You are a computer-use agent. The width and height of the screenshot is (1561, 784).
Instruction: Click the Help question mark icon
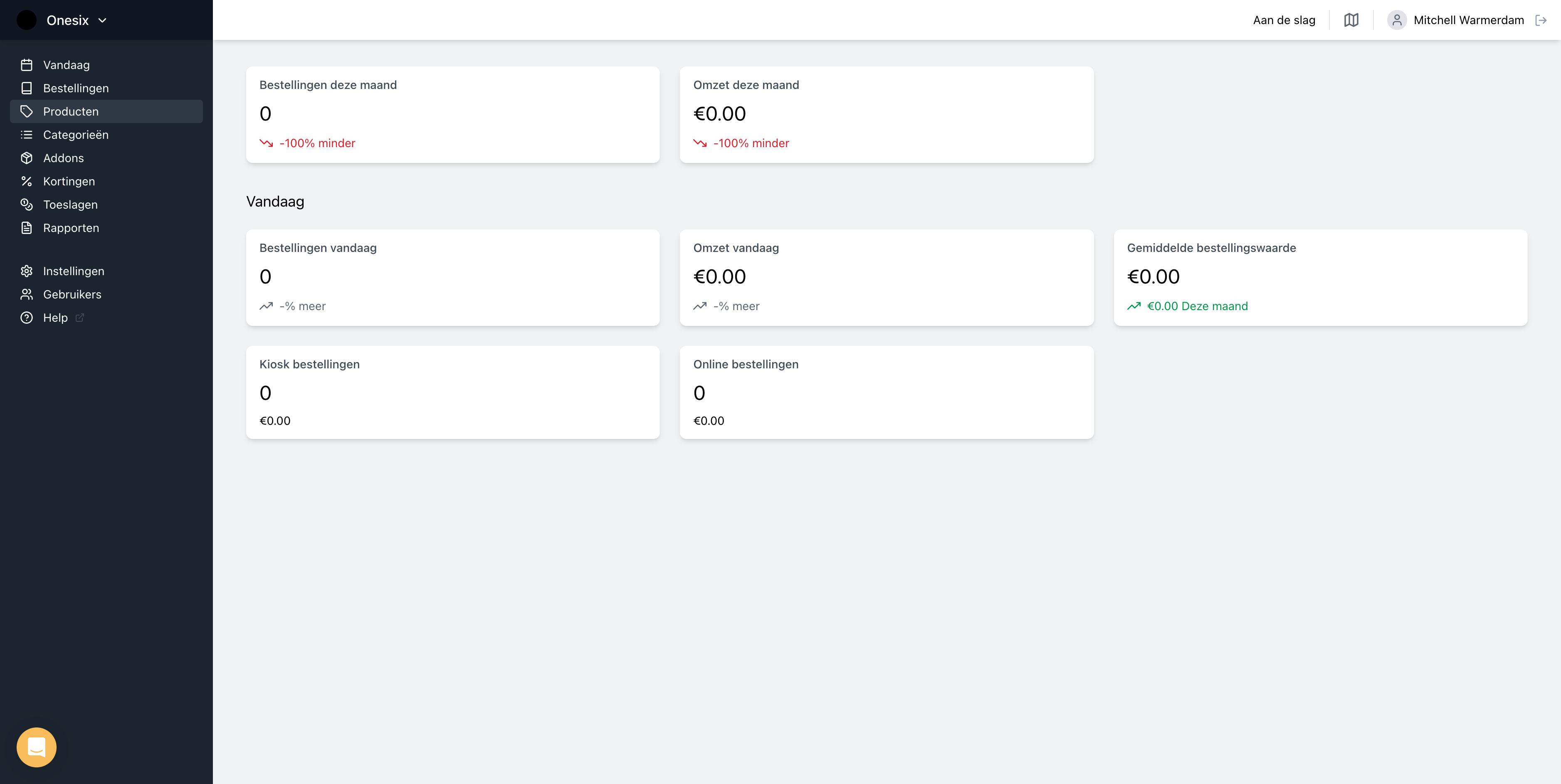(x=27, y=318)
